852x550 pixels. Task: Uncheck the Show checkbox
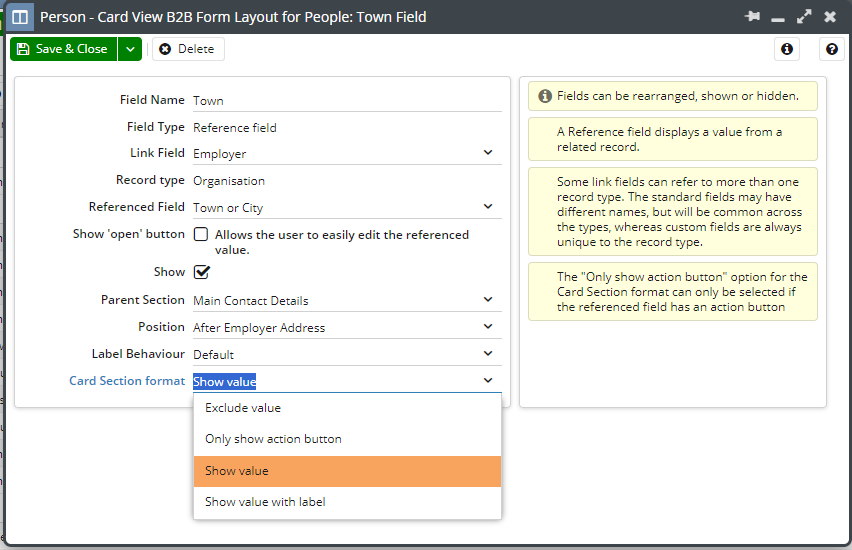[x=202, y=272]
